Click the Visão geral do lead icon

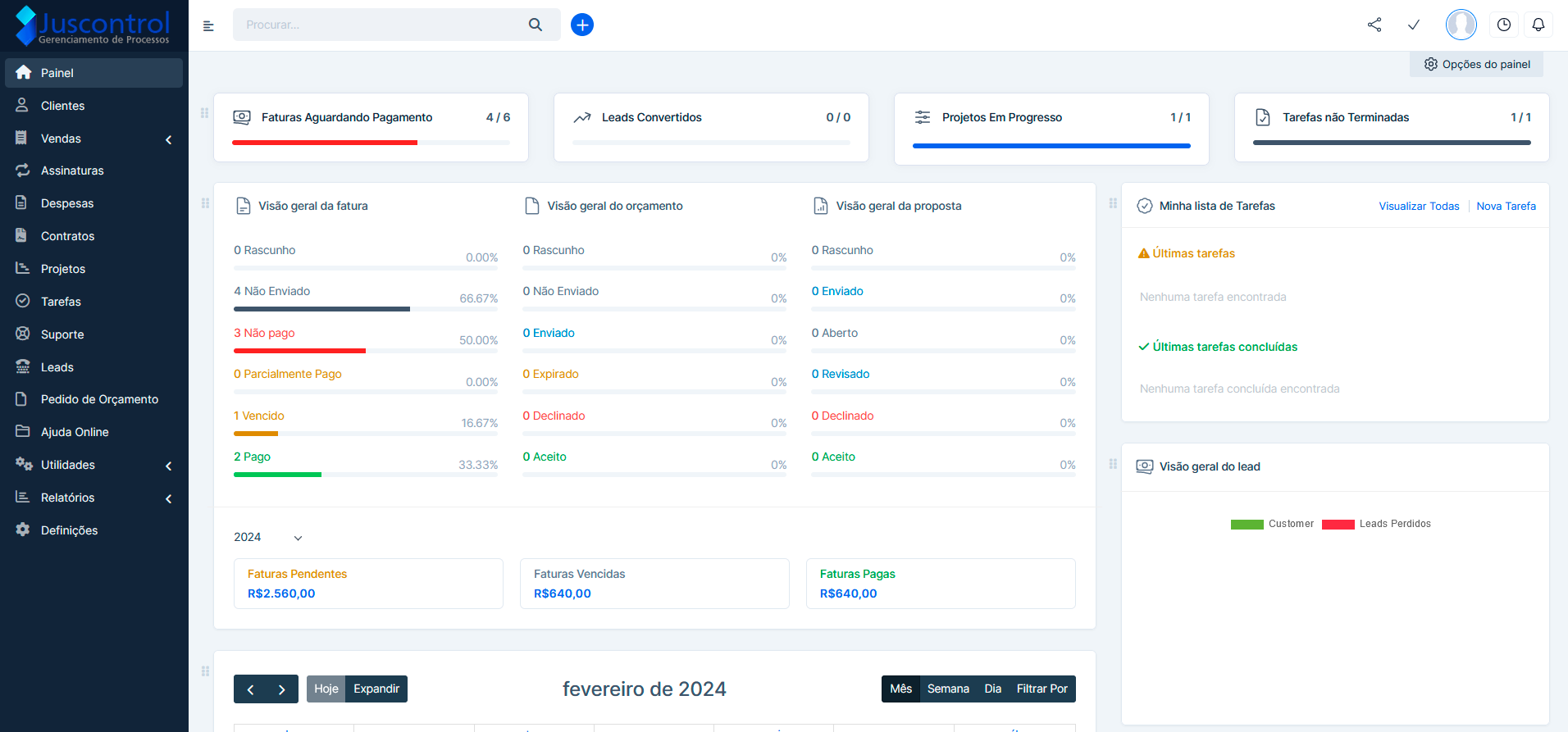click(1145, 466)
